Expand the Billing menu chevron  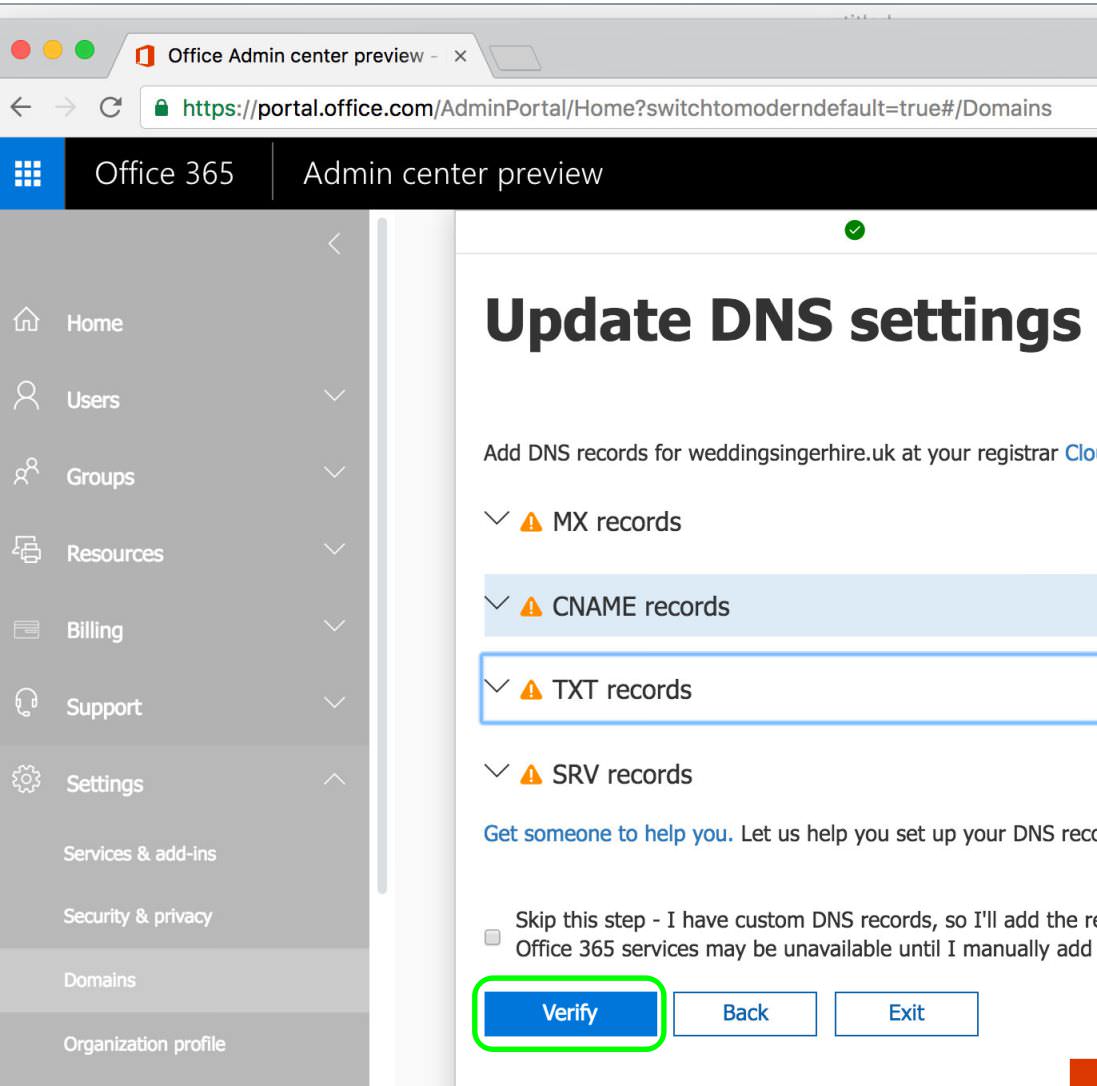point(334,626)
